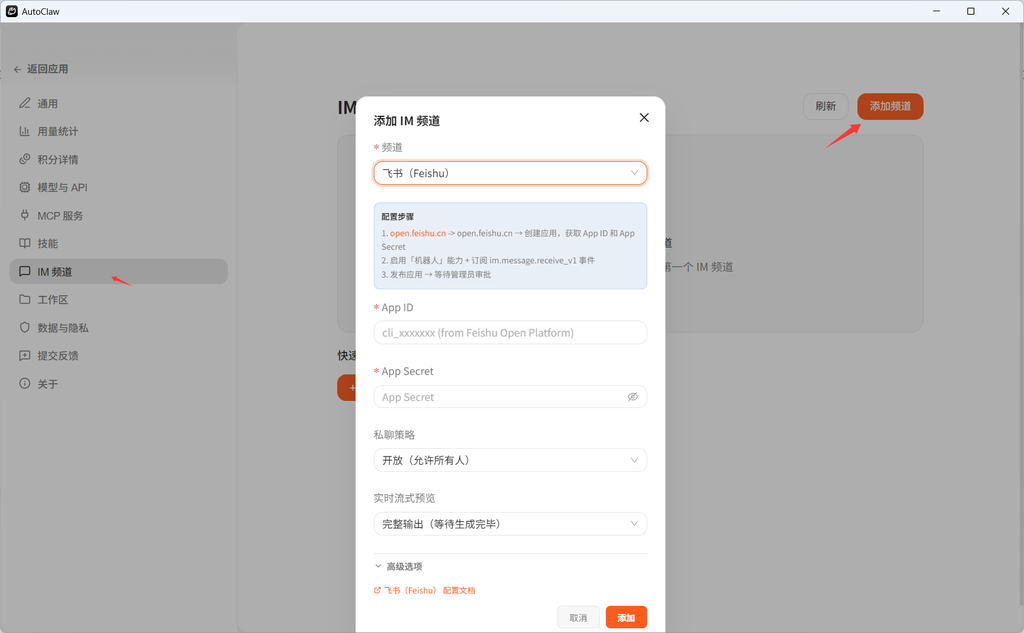
Task: Open 工作区 in sidebar
Action: pos(118,299)
